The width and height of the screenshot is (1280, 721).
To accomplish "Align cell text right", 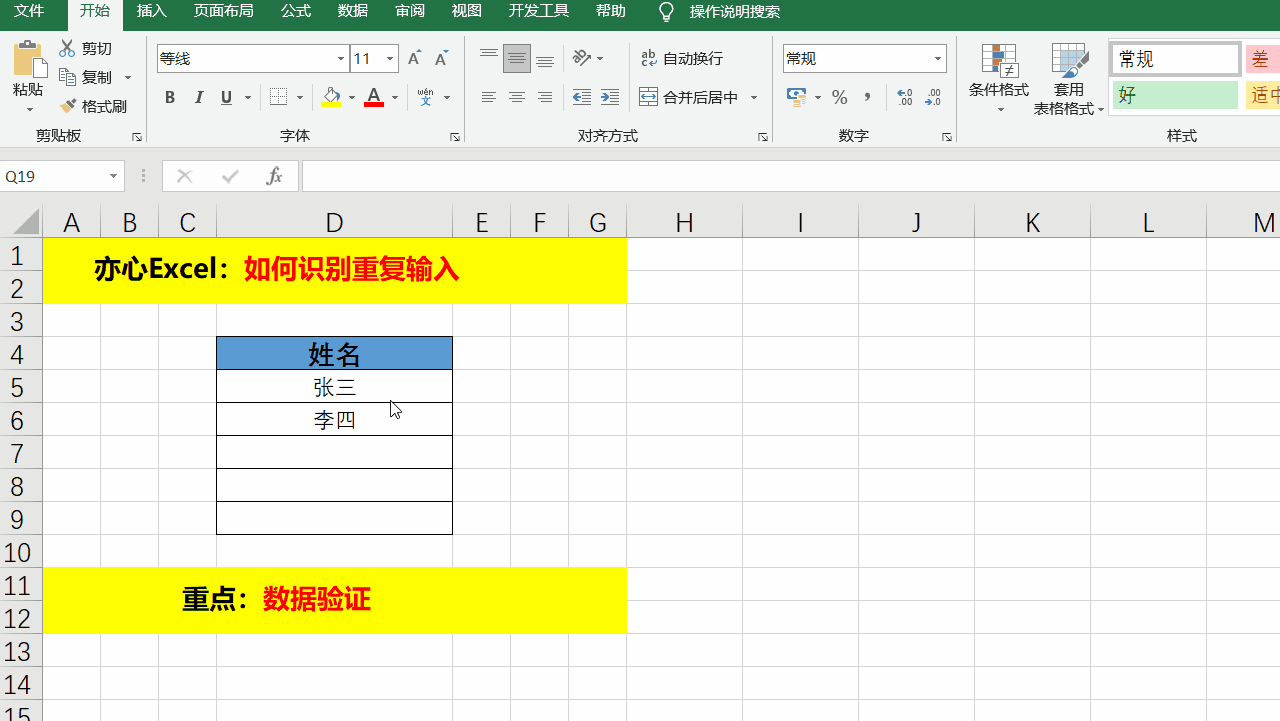I will 545,97.
